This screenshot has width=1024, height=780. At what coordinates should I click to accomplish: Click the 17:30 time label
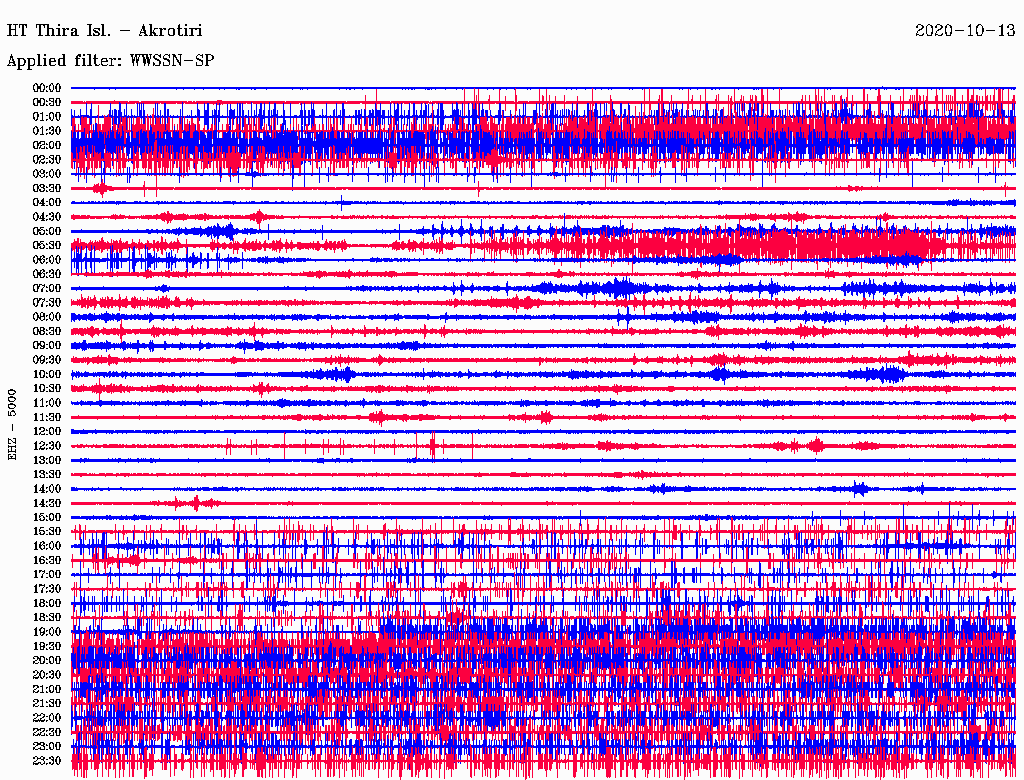(47, 589)
